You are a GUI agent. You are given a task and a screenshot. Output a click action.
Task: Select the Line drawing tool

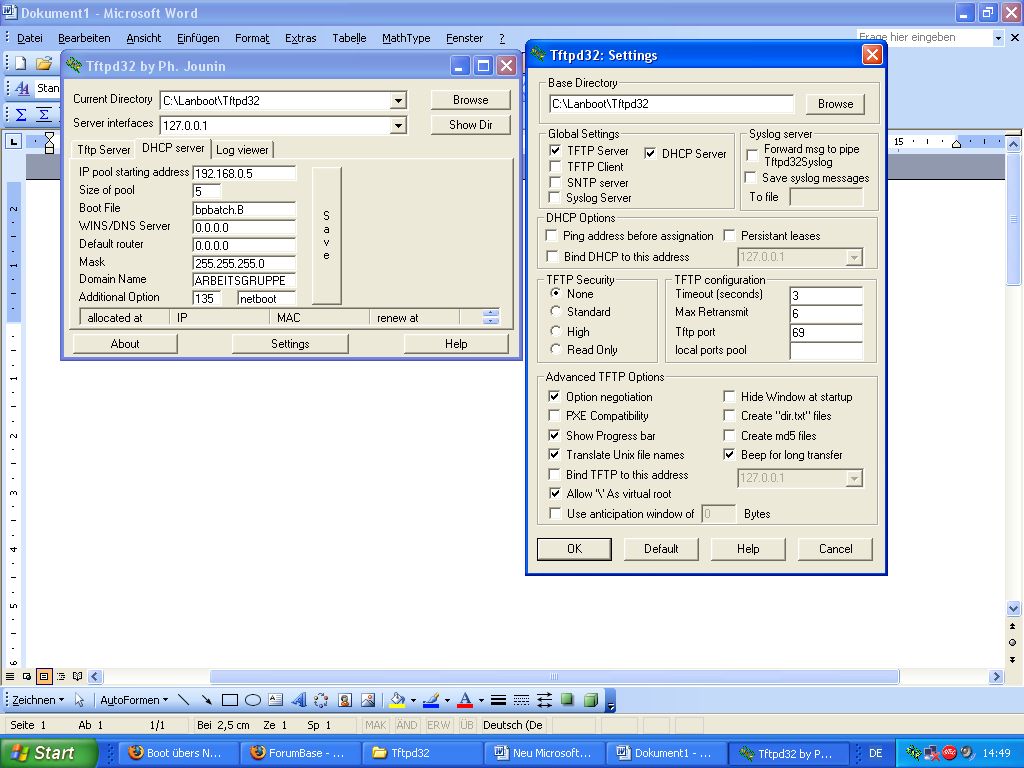(184, 700)
